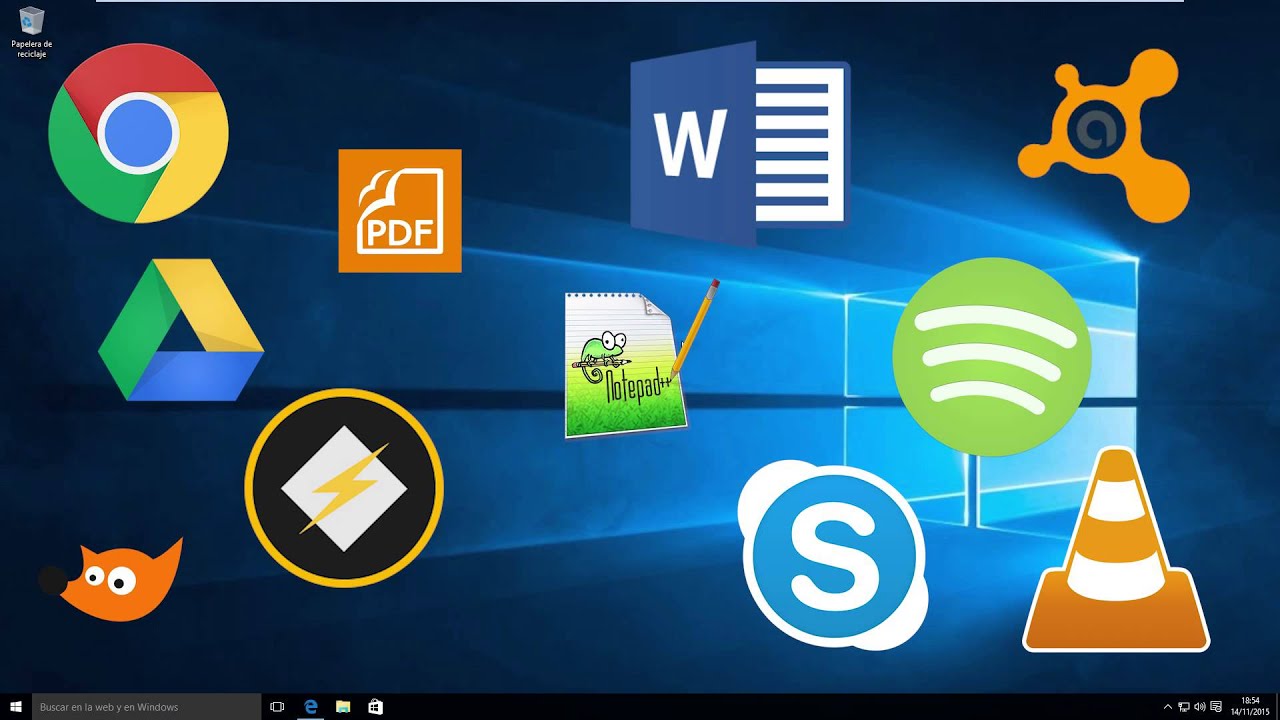1280x720 pixels.
Task: Open Spotify
Action: [991, 357]
